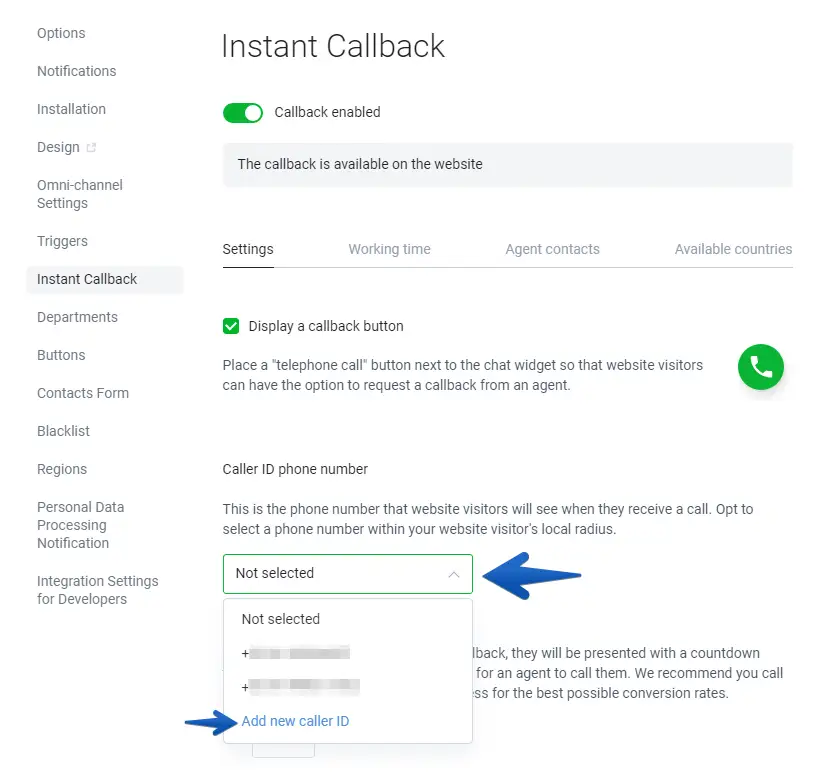Image resolution: width=838 pixels, height=779 pixels.
Task: Click Add new caller ID link
Action: point(295,721)
